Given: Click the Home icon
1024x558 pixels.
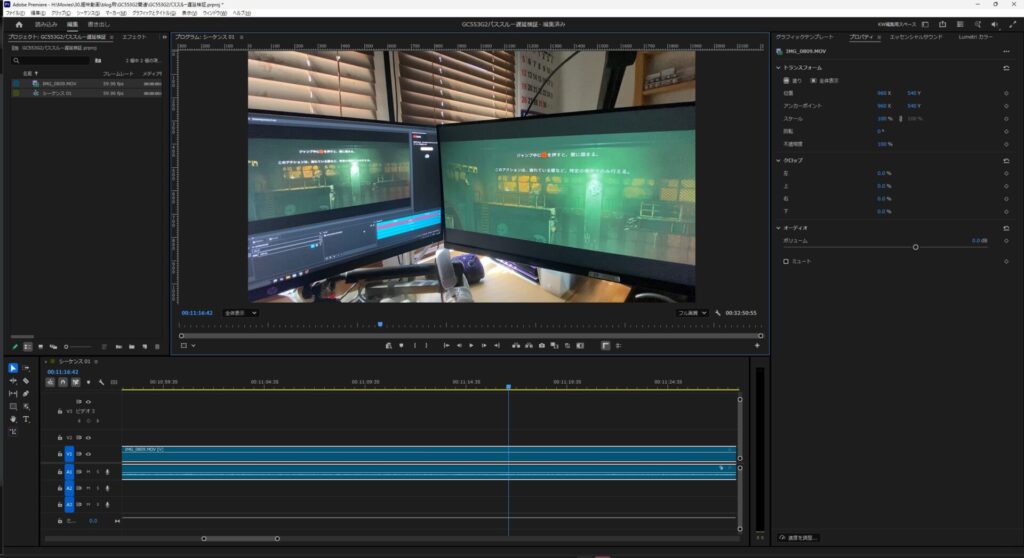Looking at the screenshot, I should (x=18, y=24).
